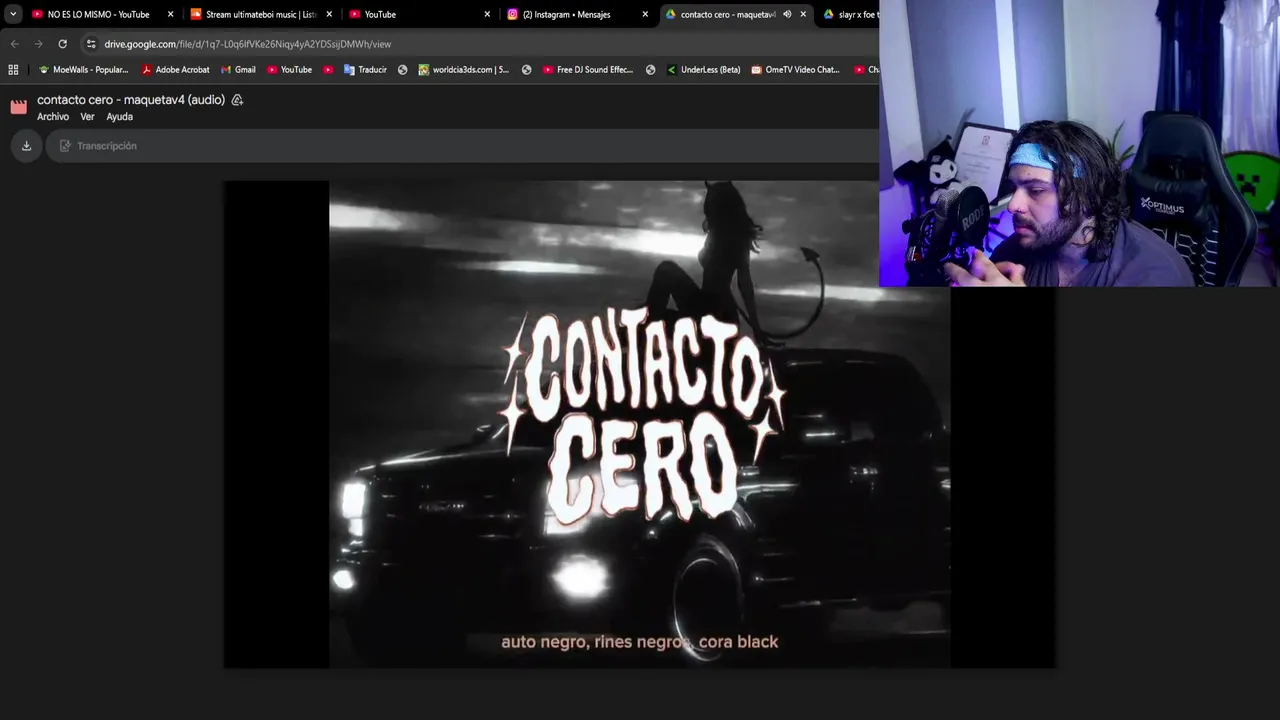The height and width of the screenshot is (720, 1280).
Task: Open the Ayuda menu
Action: [119, 117]
